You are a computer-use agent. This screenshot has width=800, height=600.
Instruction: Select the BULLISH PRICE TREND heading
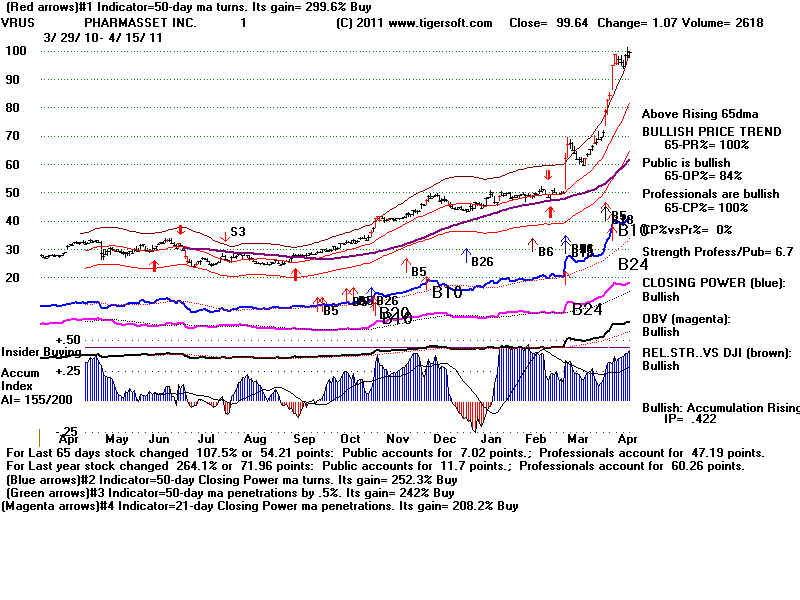tap(712, 132)
